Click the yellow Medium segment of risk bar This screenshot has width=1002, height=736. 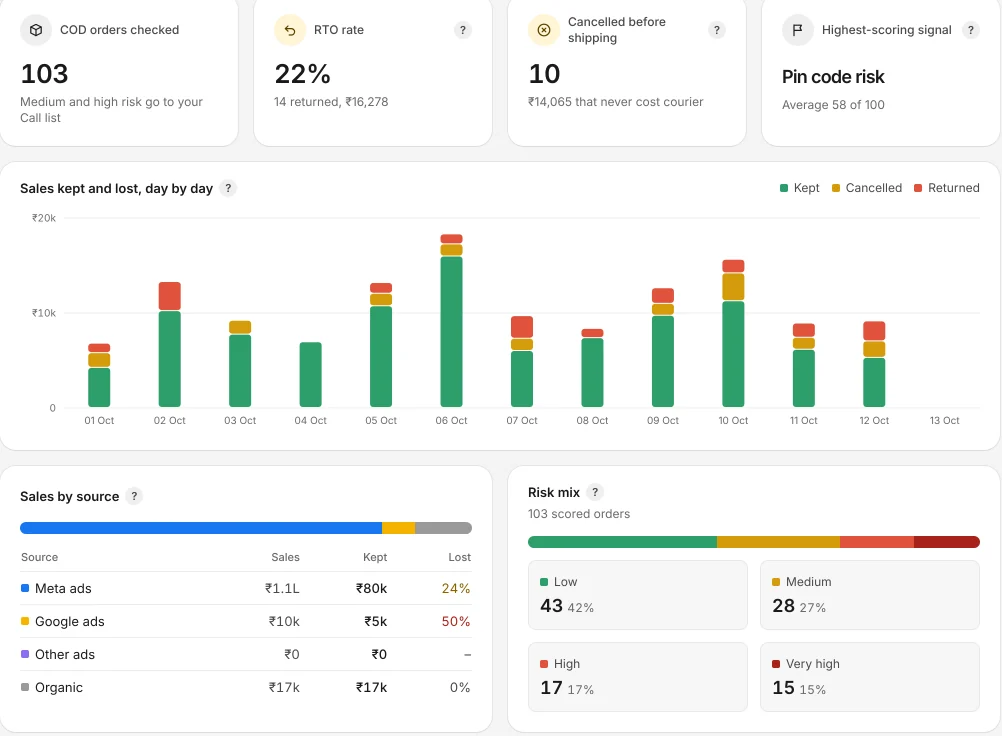[x=778, y=542]
